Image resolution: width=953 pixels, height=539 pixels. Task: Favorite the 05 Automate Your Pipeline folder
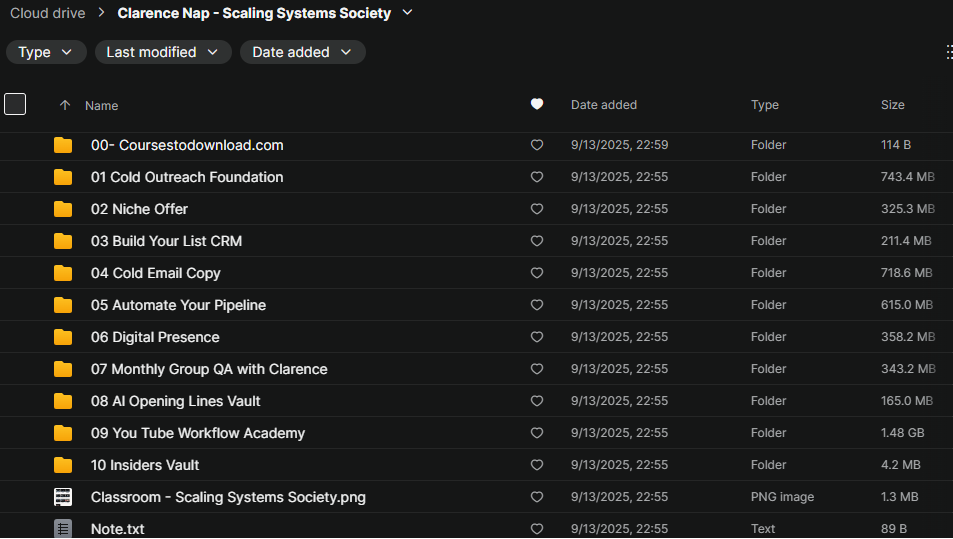537,305
